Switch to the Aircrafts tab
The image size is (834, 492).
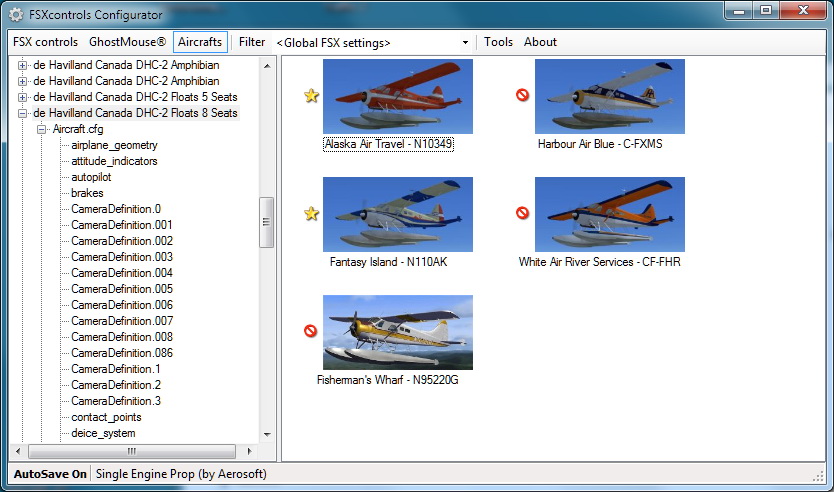(x=200, y=42)
